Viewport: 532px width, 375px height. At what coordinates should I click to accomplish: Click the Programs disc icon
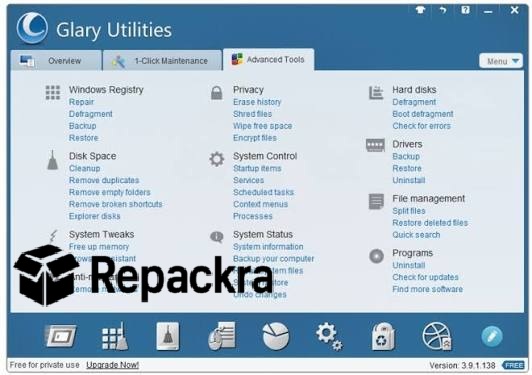tap(376, 256)
